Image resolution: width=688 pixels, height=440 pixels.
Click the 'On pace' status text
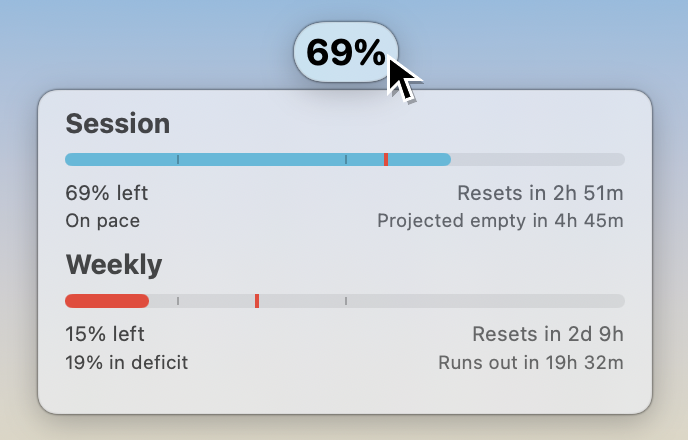(x=103, y=221)
